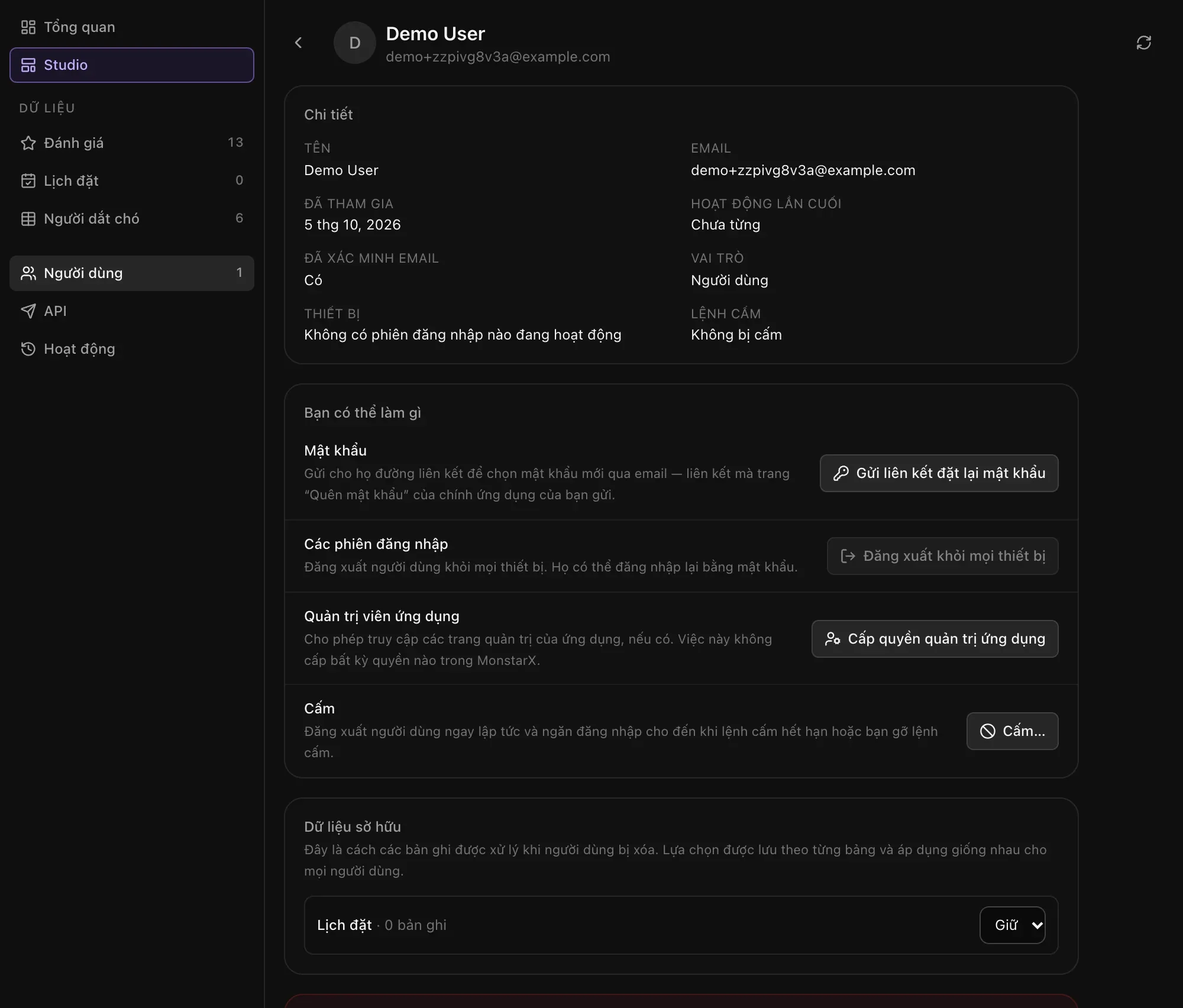
Task: Click the paper plane icon beside API
Action: click(x=28, y=311)
